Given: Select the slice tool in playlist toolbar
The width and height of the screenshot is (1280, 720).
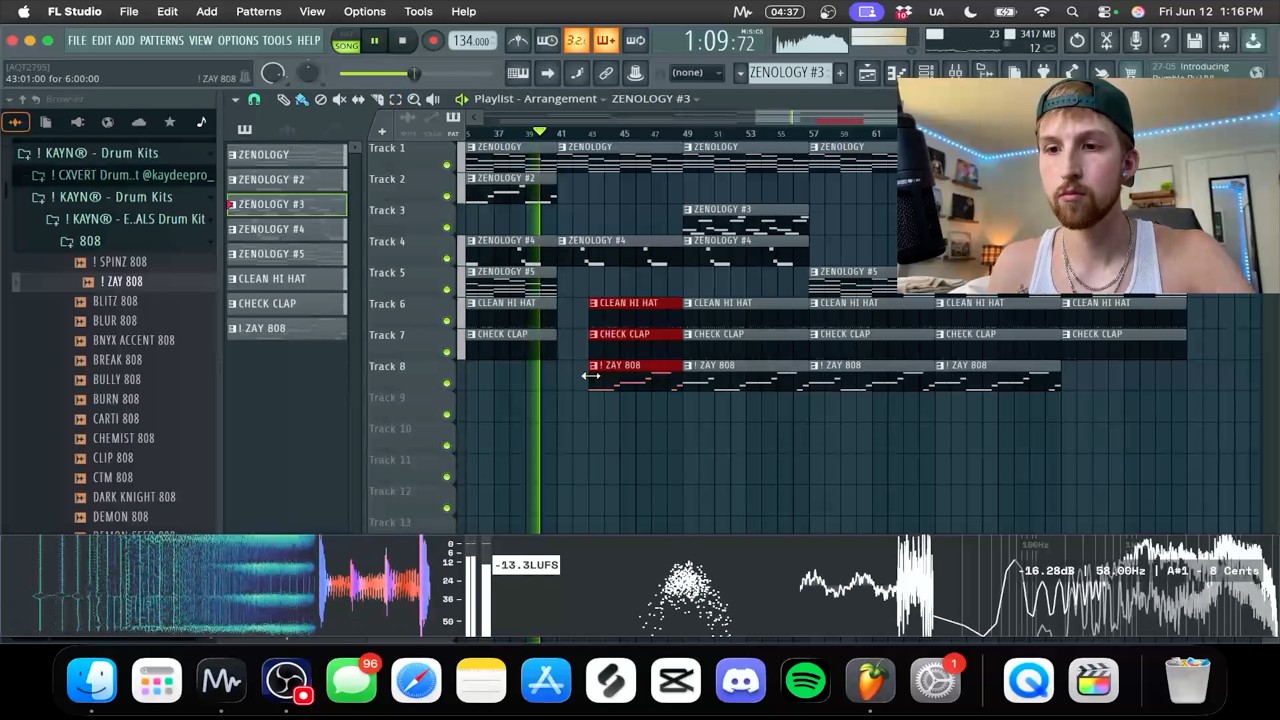Looking at the screenshot, I should coord(377,99).
